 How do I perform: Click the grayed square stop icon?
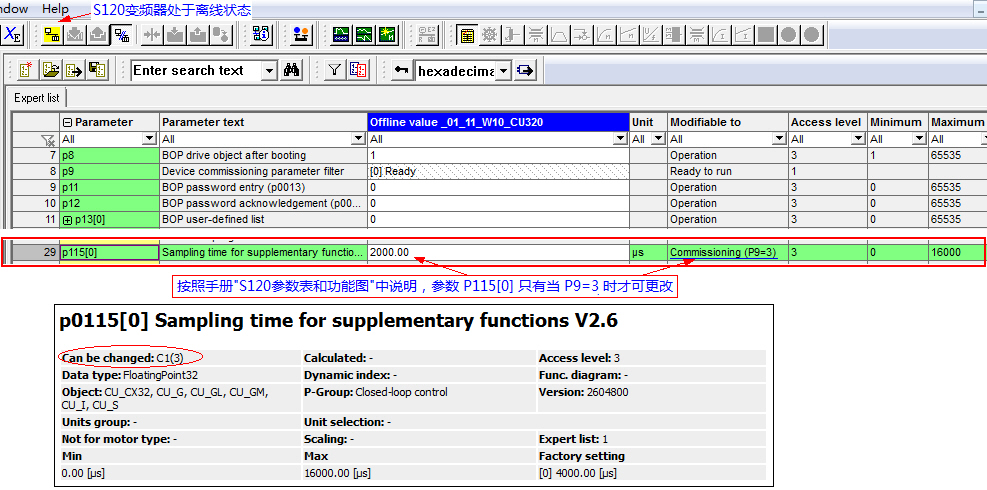pyautogui.click(x=765, y=35)
